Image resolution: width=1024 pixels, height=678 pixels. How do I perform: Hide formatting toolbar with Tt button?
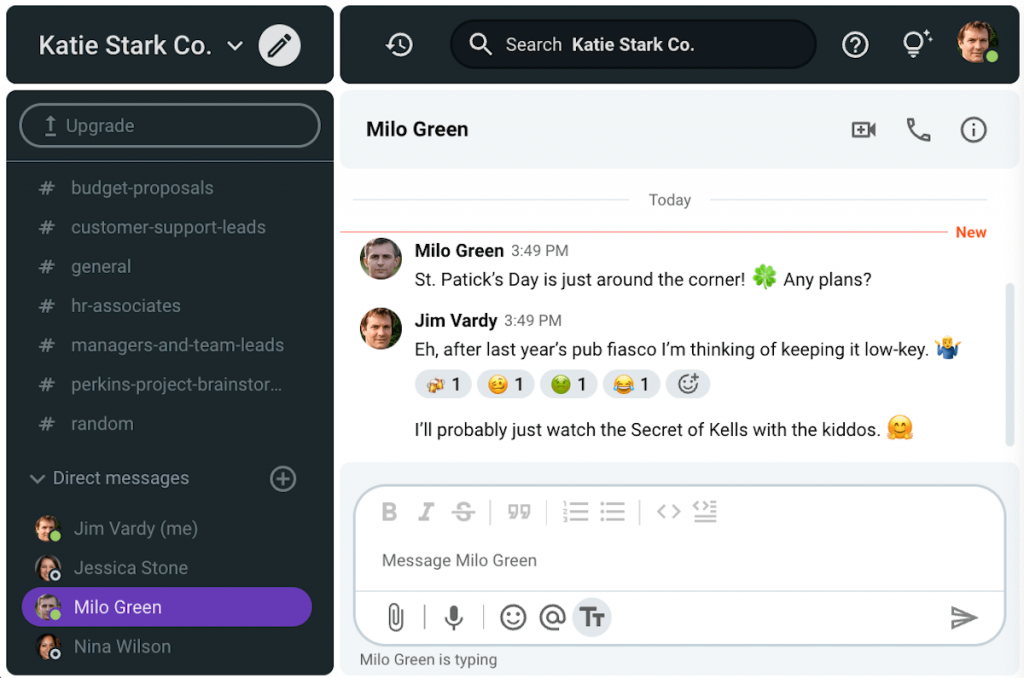[592, 618]
